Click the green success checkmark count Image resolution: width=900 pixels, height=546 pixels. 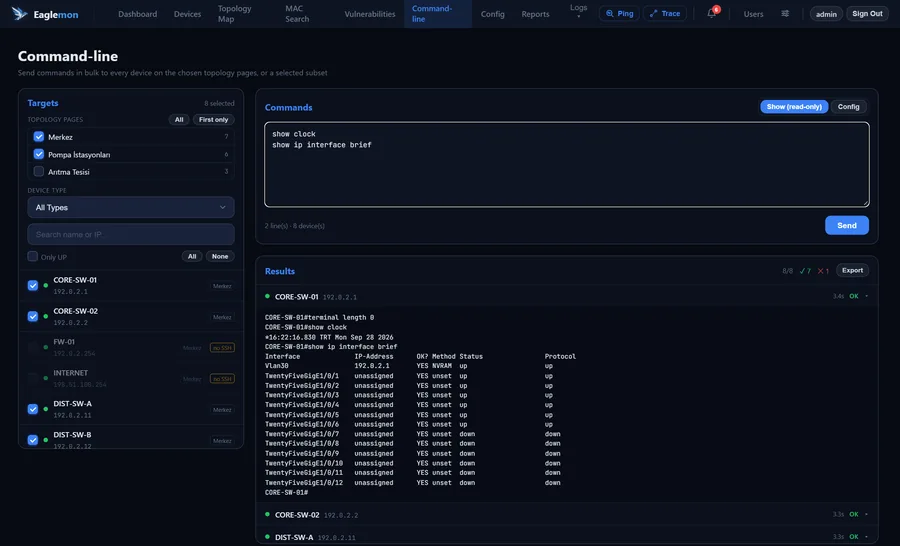(x=805, y=271)
